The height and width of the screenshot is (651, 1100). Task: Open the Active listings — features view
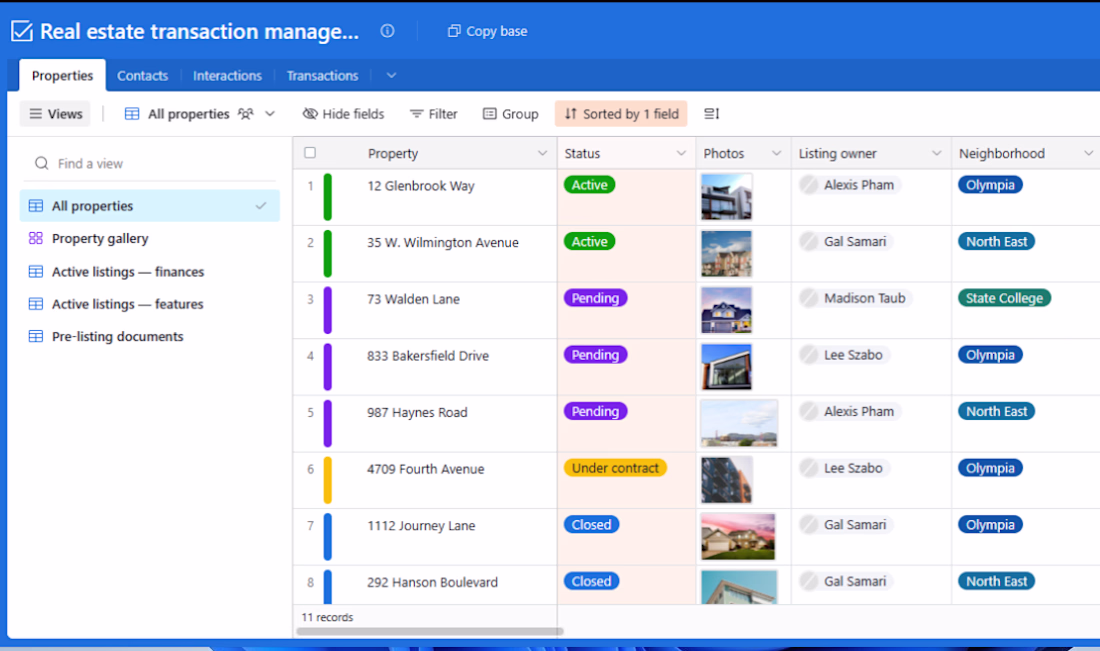[149, 304]
